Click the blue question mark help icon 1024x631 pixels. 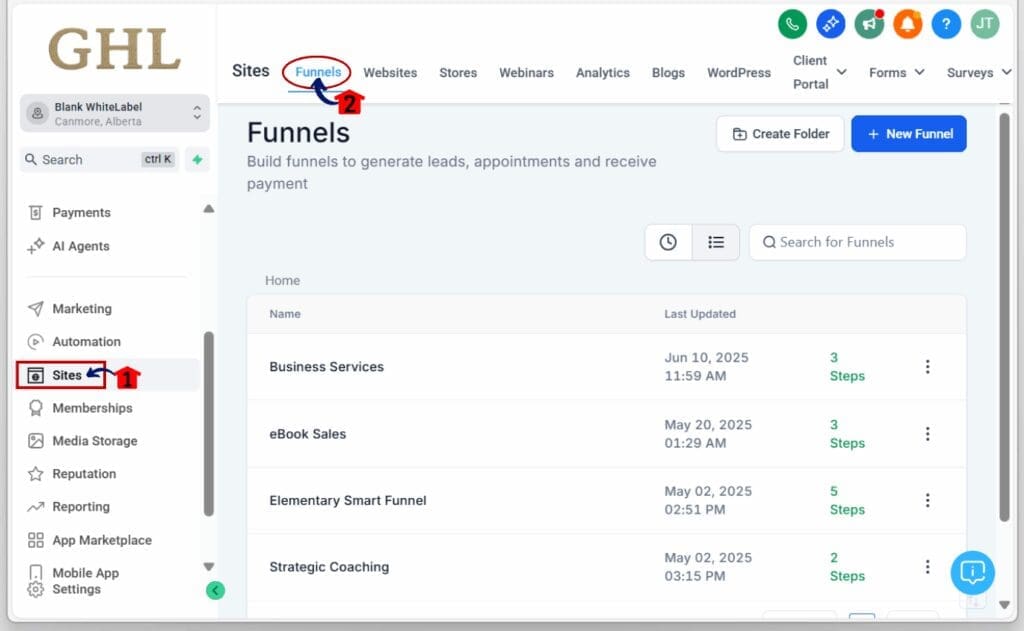[946, 25]
